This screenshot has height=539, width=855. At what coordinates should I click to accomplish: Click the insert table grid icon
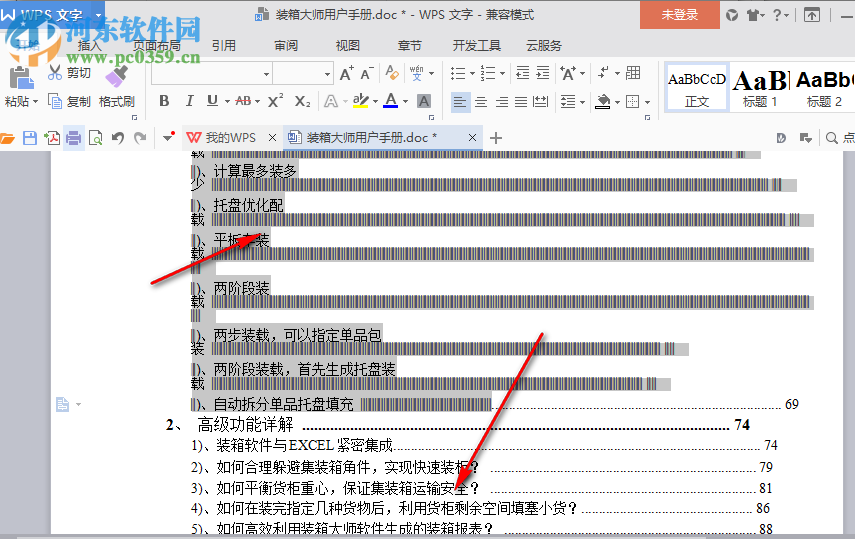[x=633, y=73]
